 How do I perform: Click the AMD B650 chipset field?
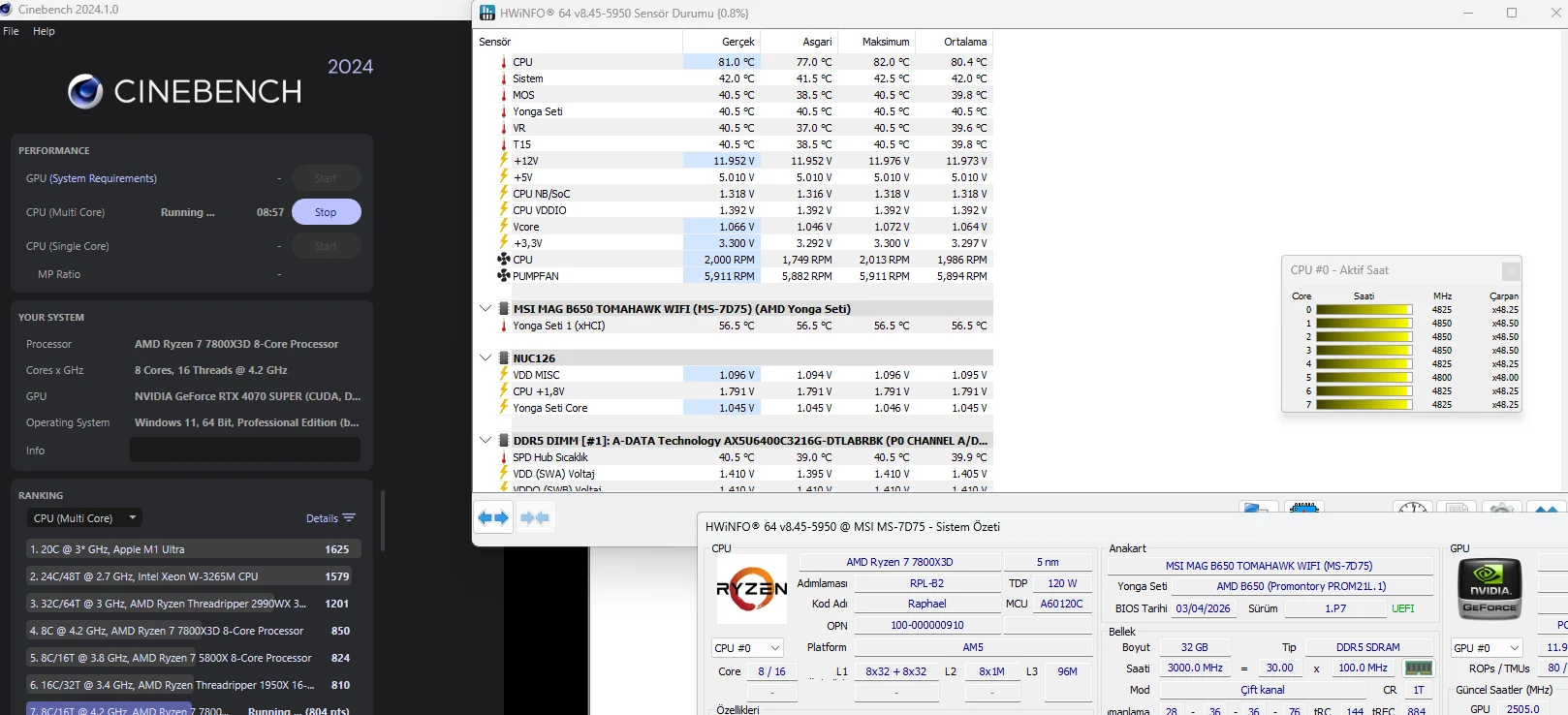(1301, 586)
